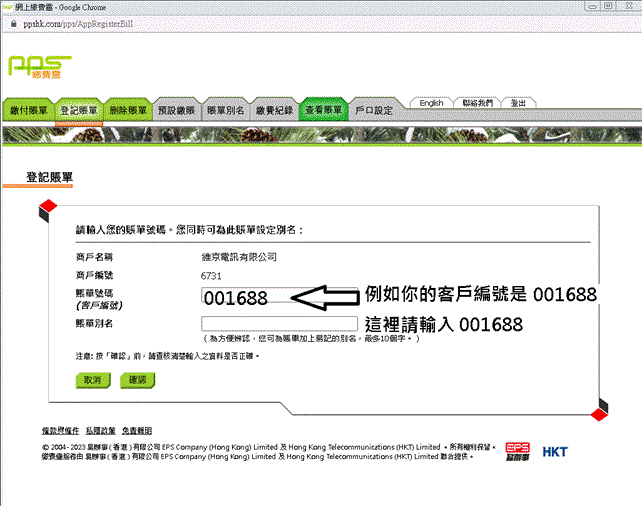
Task: Click into the 賬單號碼 input field
Action: pyautogui.click(x=250, y=297)
